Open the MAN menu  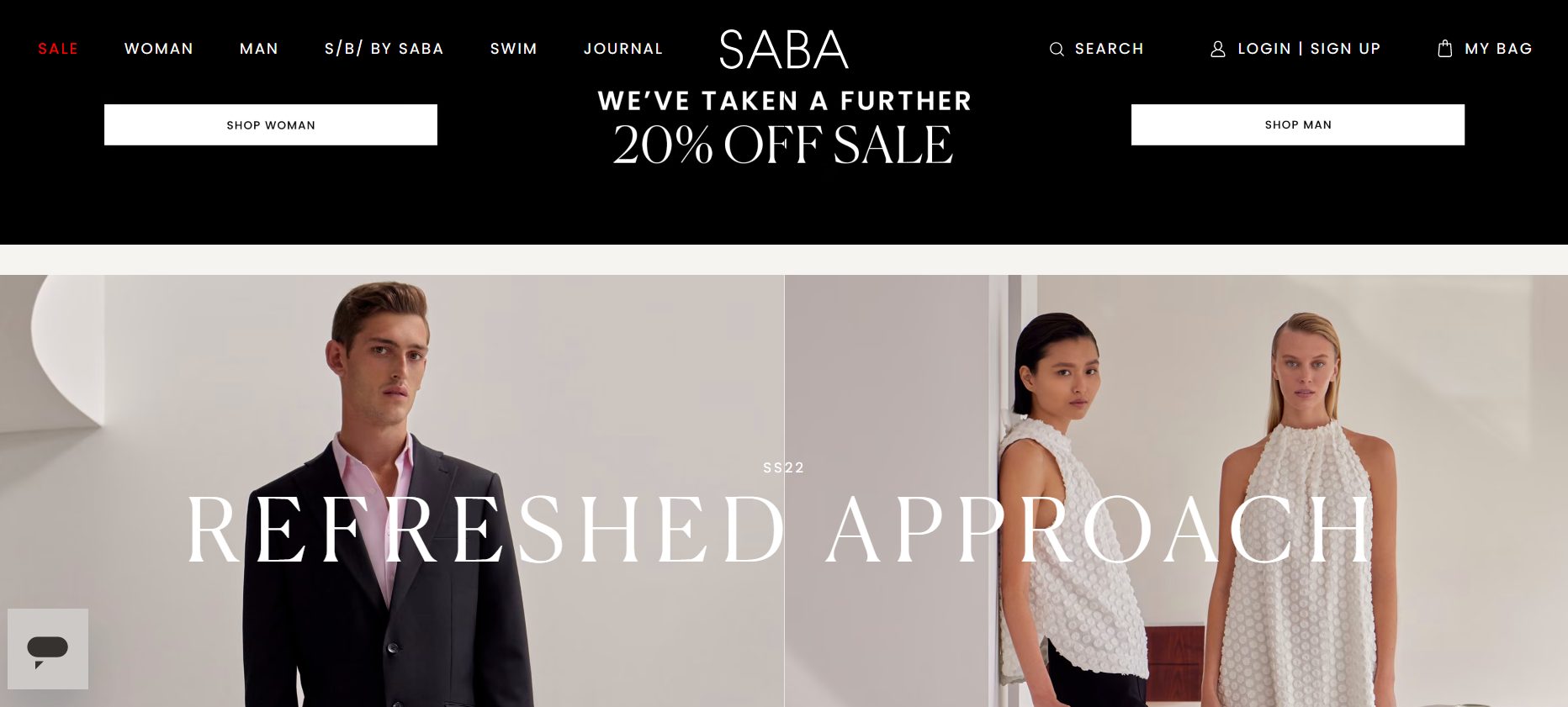[259, 49]
